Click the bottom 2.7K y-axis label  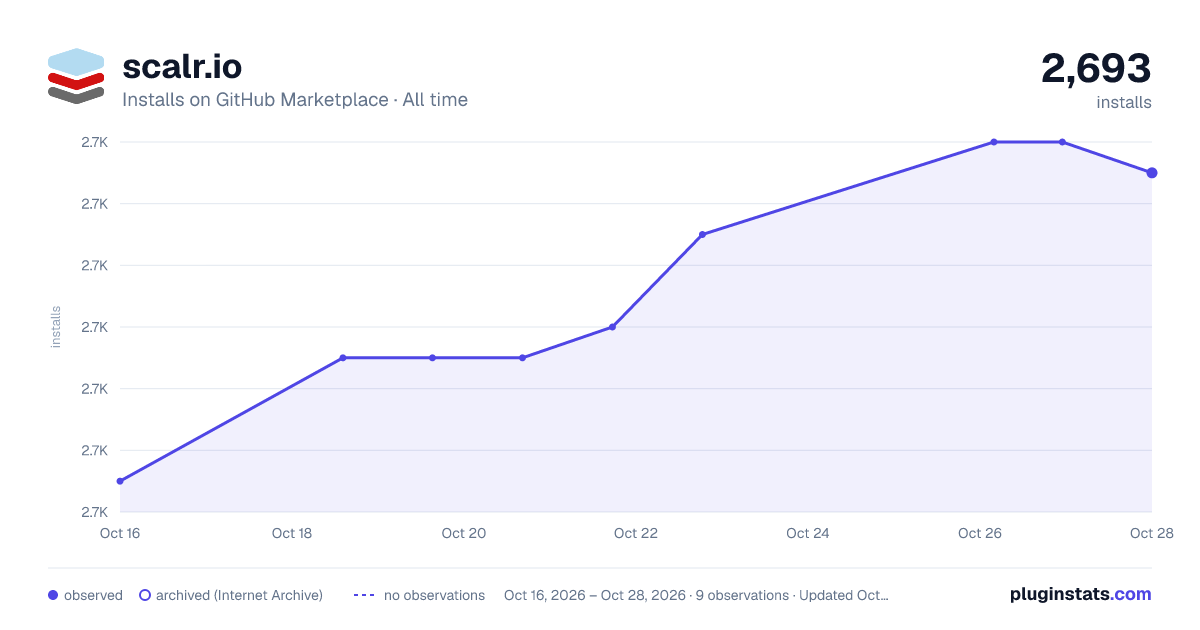pyautogui.click(x=95, y=512)
